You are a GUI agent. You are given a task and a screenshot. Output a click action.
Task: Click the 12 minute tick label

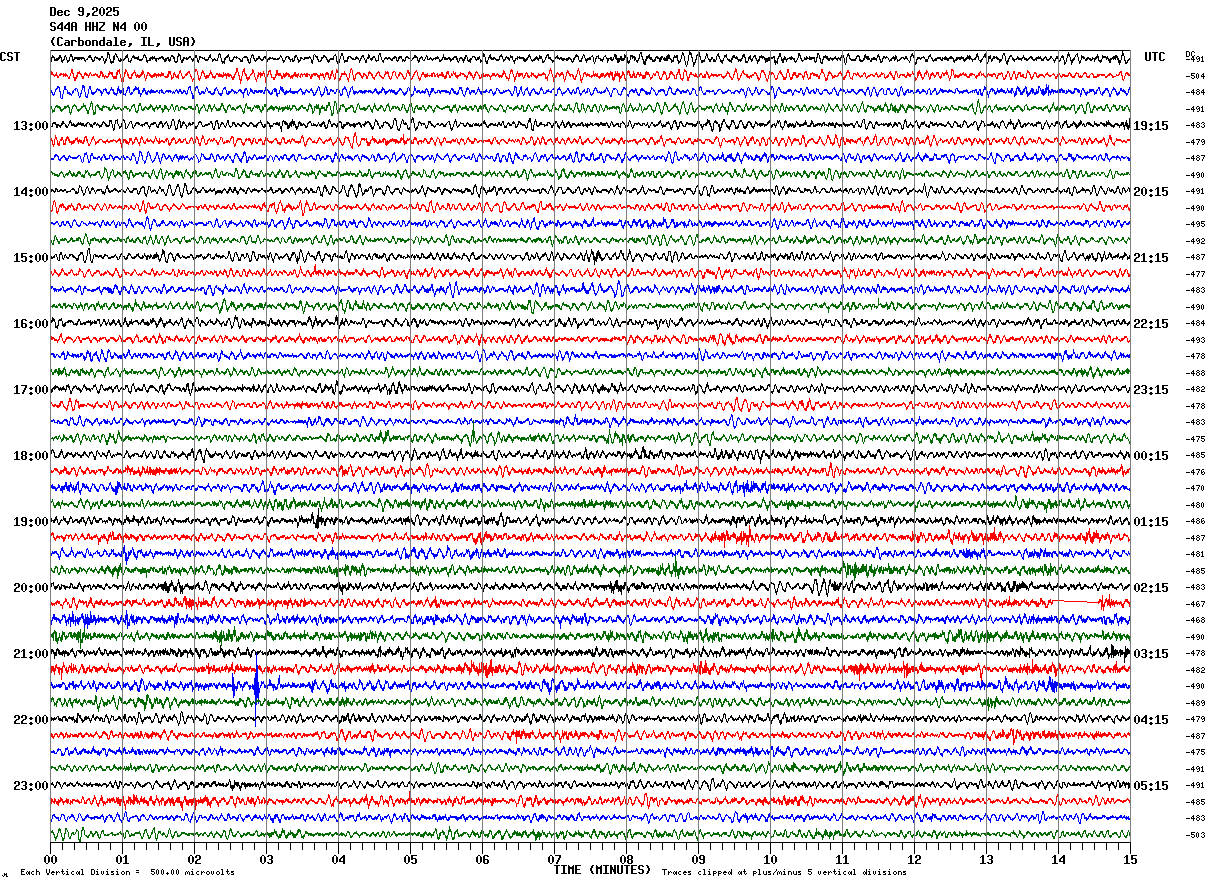914,859
